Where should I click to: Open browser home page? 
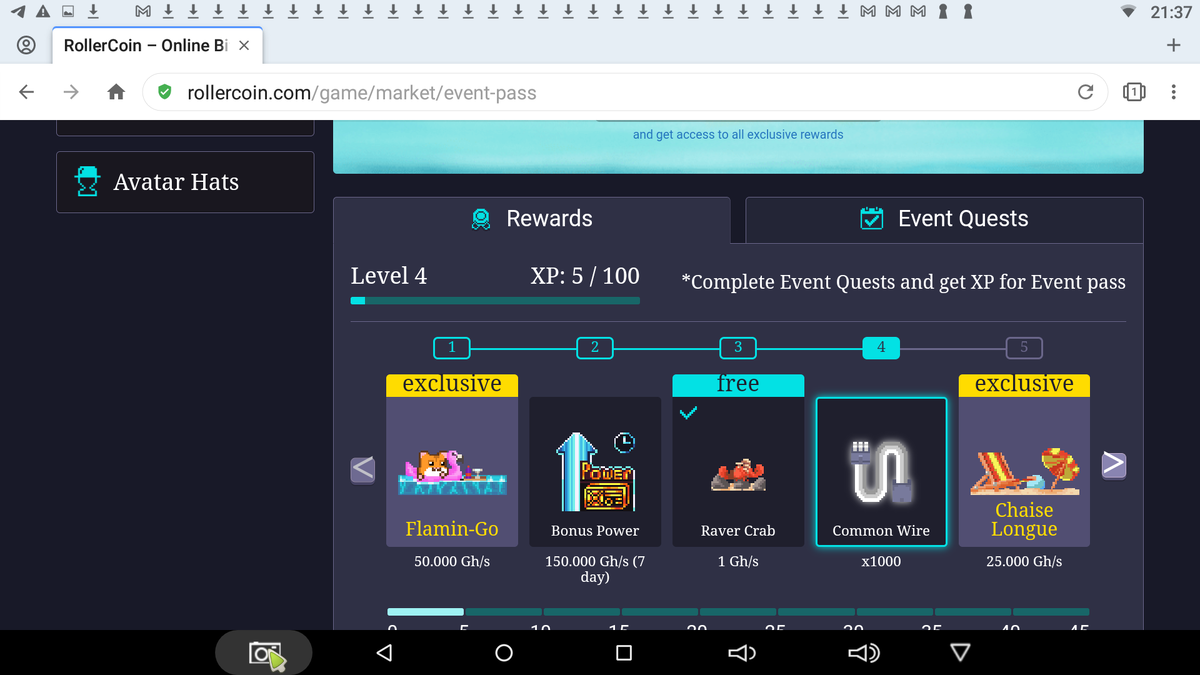click(116, 93)
